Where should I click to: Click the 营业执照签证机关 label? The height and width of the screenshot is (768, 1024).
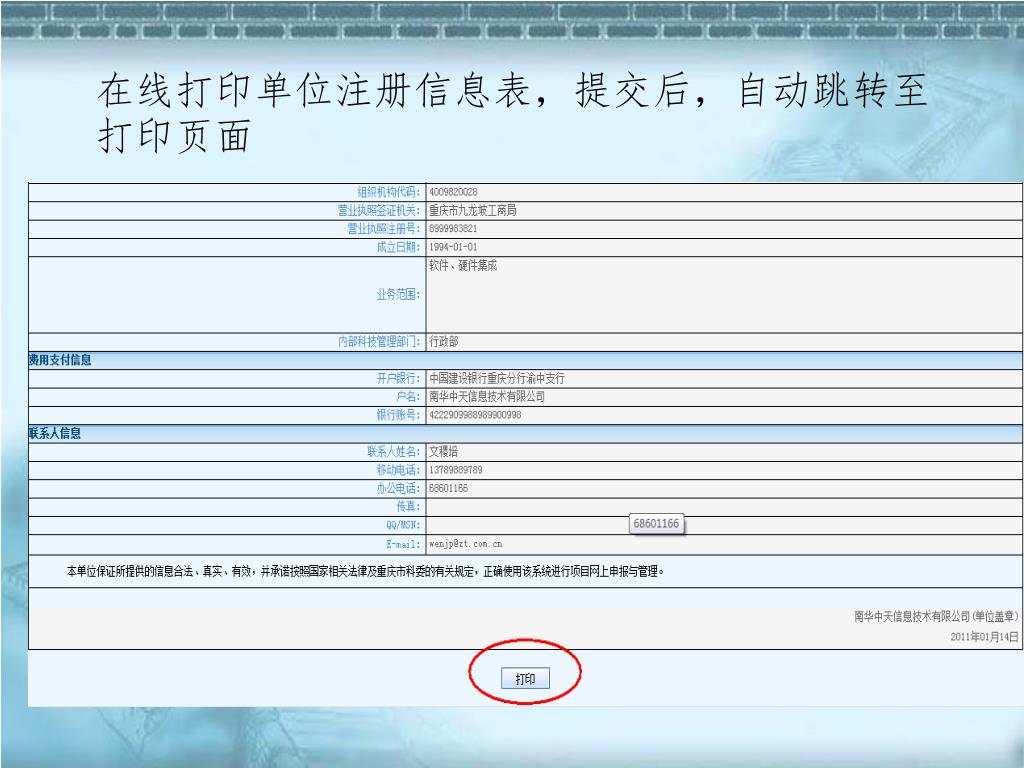tap(379, 210)
